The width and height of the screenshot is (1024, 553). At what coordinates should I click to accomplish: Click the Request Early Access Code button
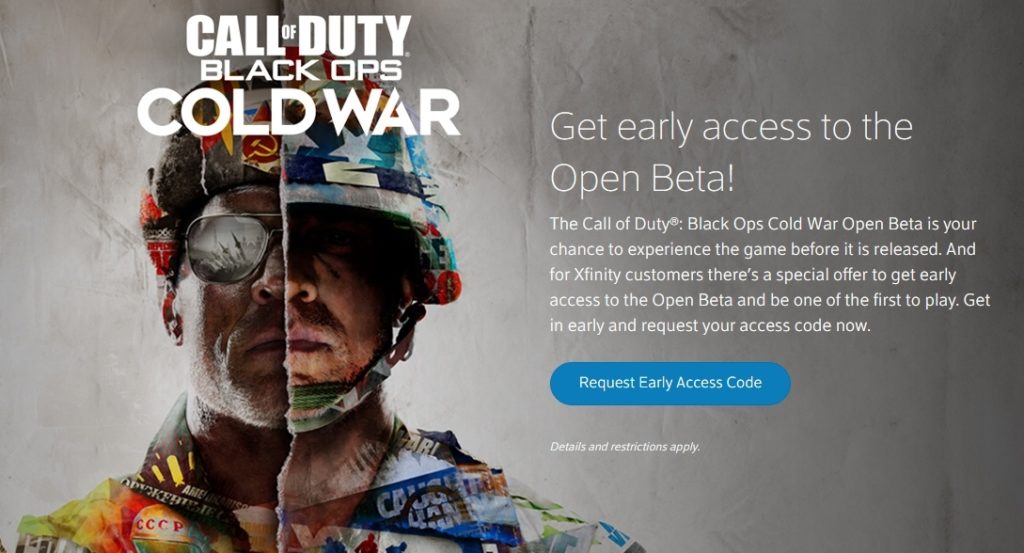pyautogui.click(x=670, y=383)
